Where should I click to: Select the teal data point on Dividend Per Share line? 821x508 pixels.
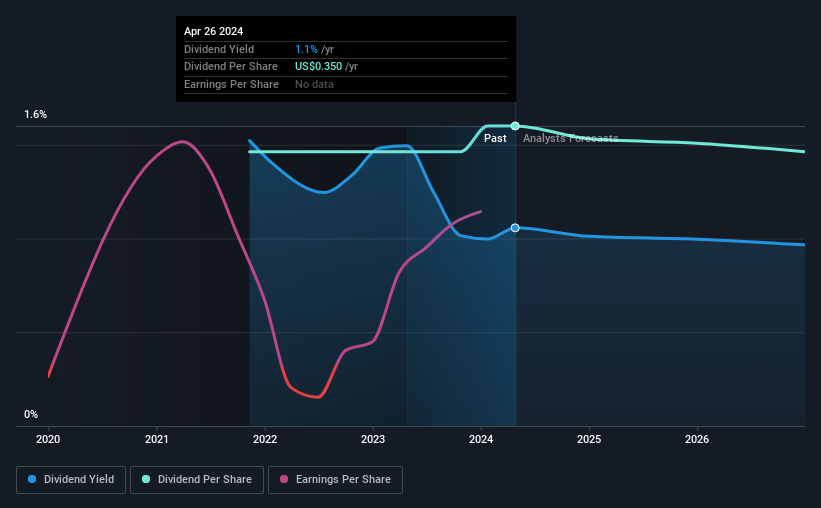coord(515,126)
